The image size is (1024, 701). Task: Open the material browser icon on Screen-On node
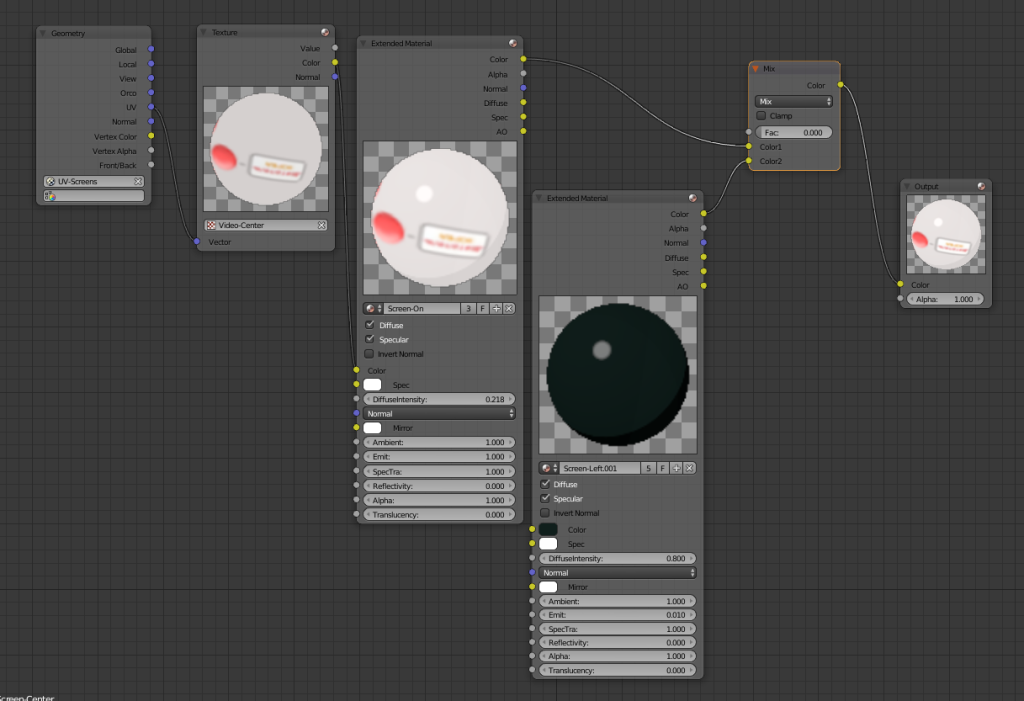pos(371,308)
